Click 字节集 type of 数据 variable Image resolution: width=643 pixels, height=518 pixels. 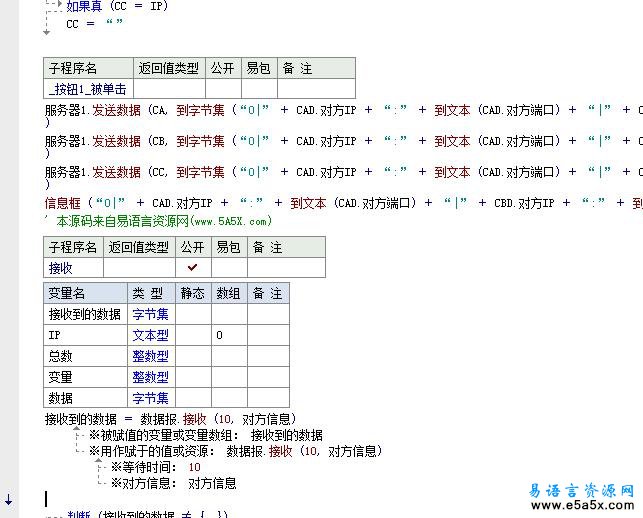[150, 398]
